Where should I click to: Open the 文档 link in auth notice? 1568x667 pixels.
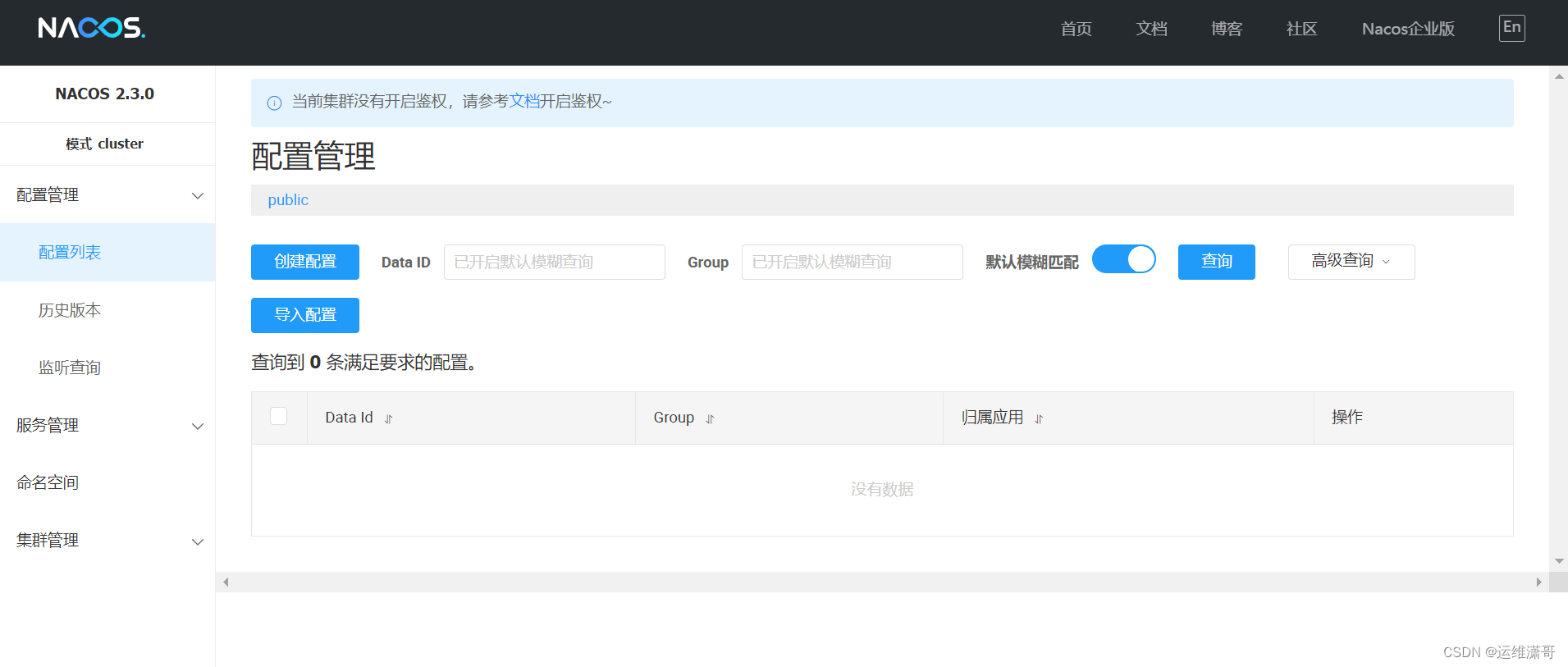click(524, 101)
